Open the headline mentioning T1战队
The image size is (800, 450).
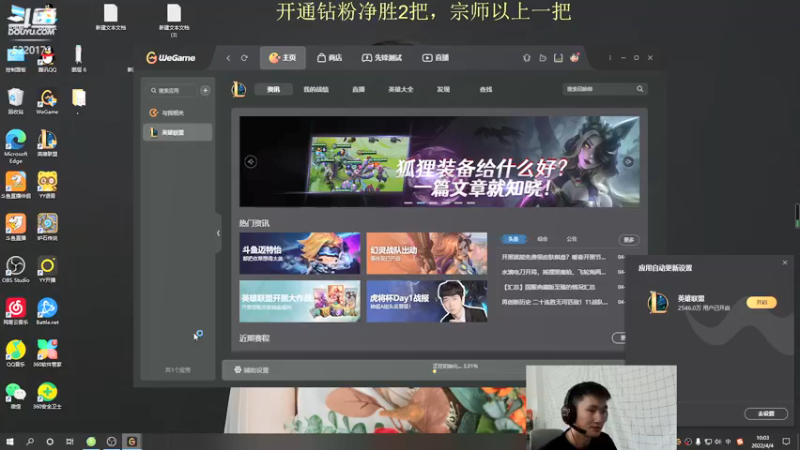pos(555,302)
